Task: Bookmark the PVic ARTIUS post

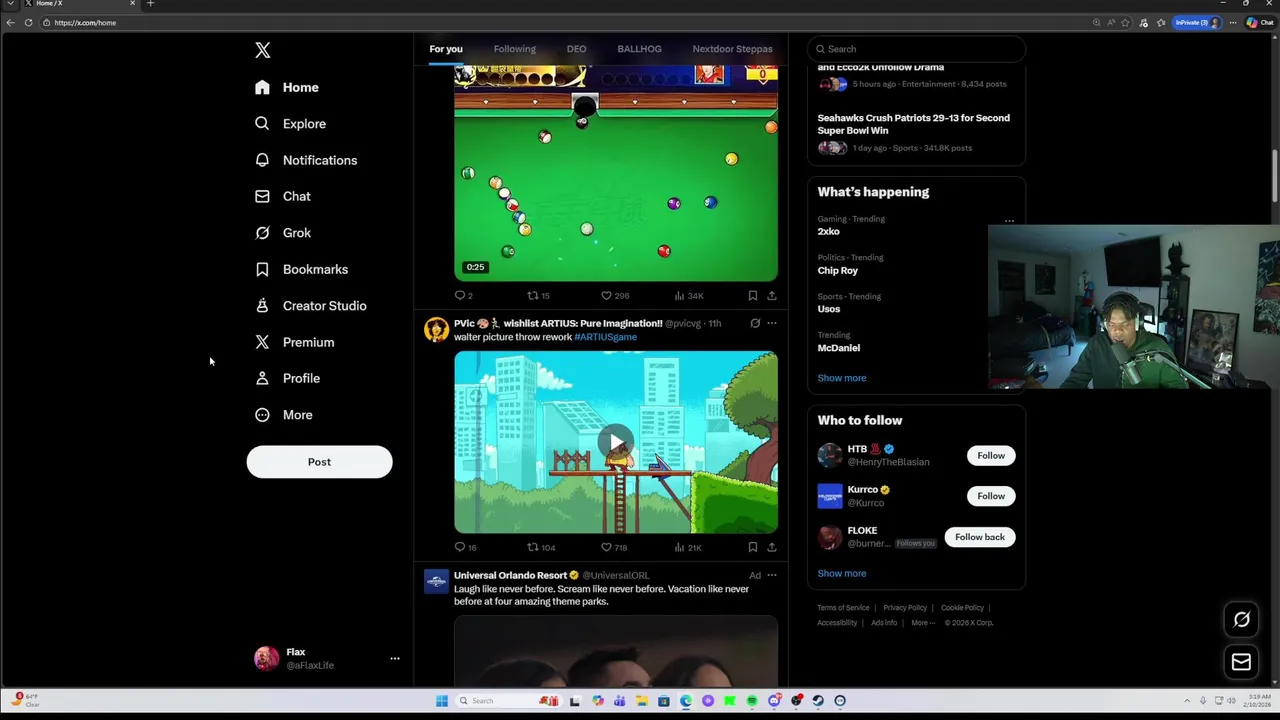Action: tap(752, 547)
